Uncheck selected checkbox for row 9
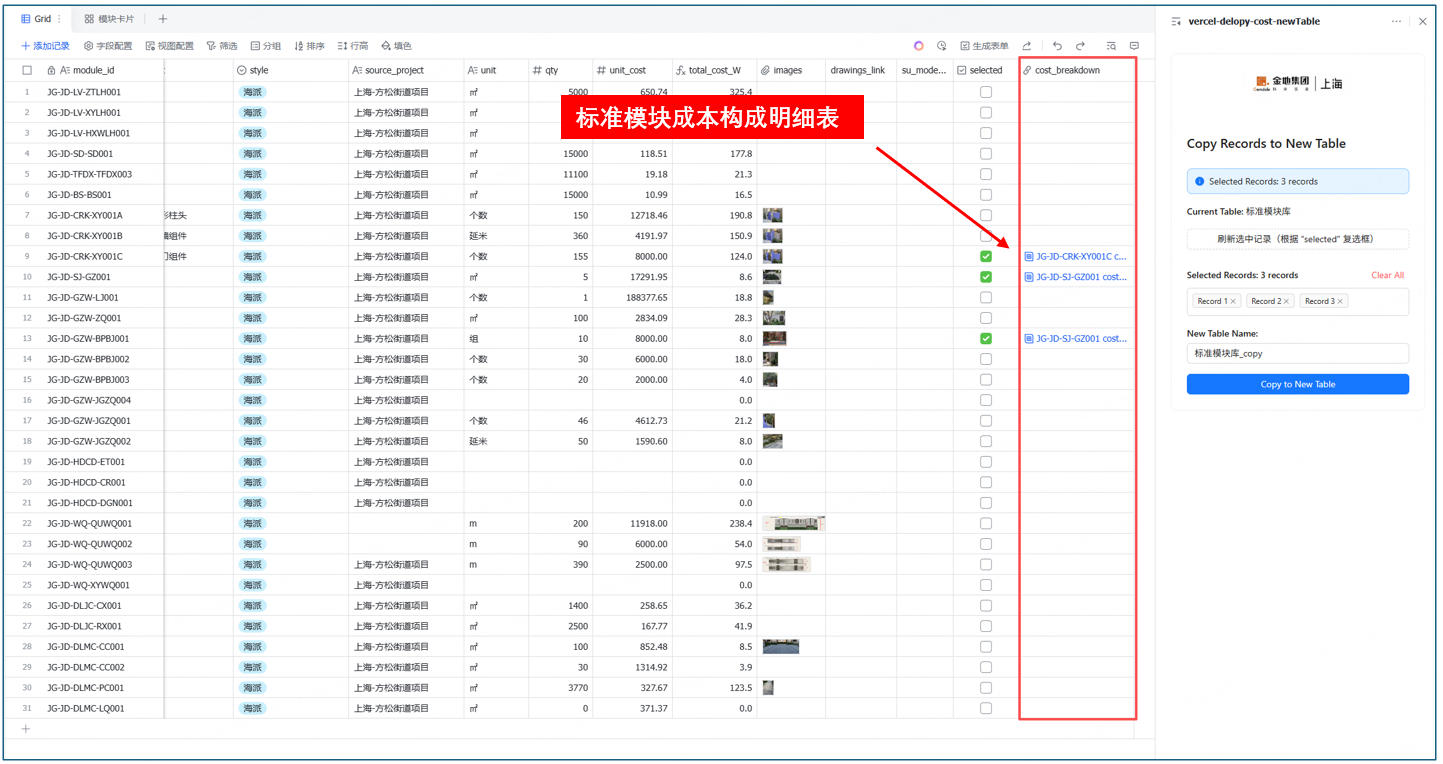Screen dimensions: 1443x764 986,256
